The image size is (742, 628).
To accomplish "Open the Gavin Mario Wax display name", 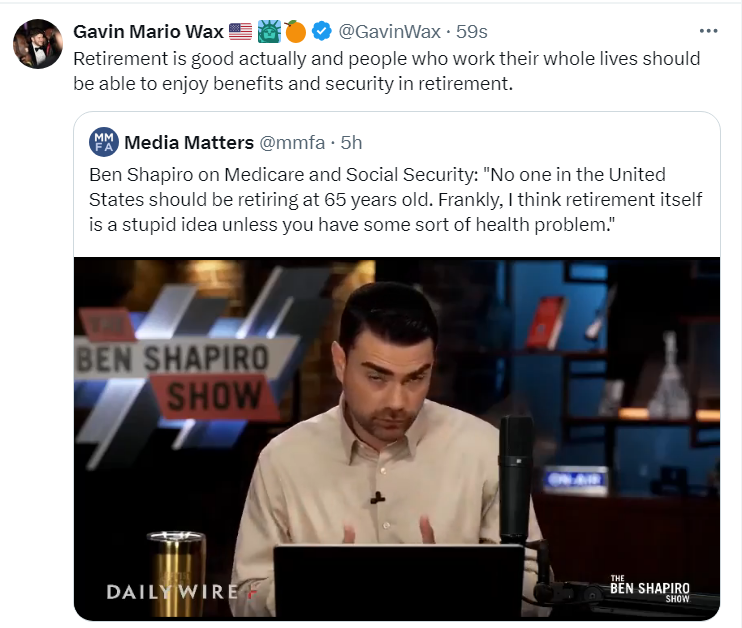I will 148,31.
